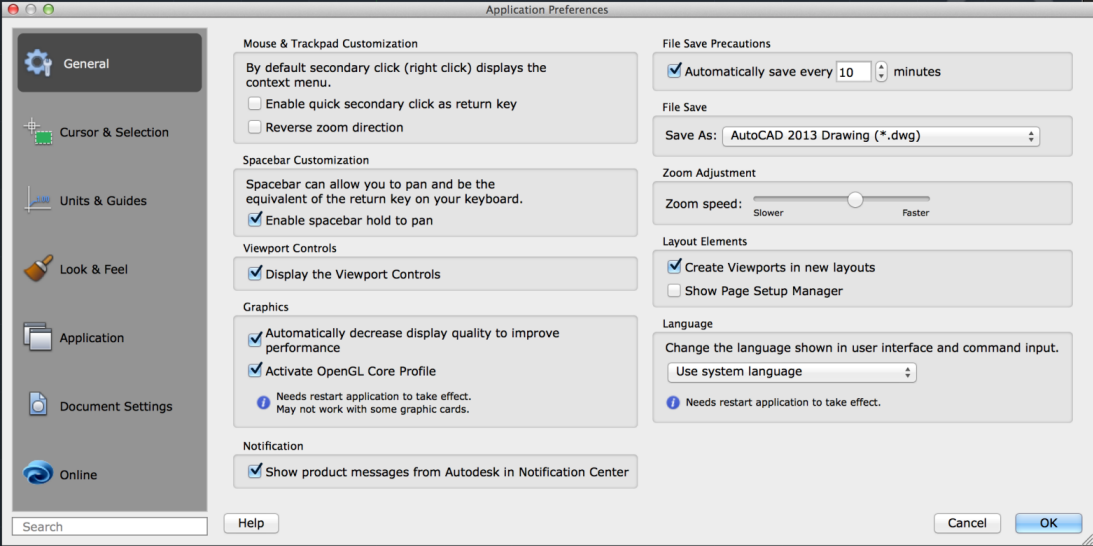Toggle Show Page Setup Manager checkbox
Image resolution: width=1093 pixels, height=546 pixels.
674,291
